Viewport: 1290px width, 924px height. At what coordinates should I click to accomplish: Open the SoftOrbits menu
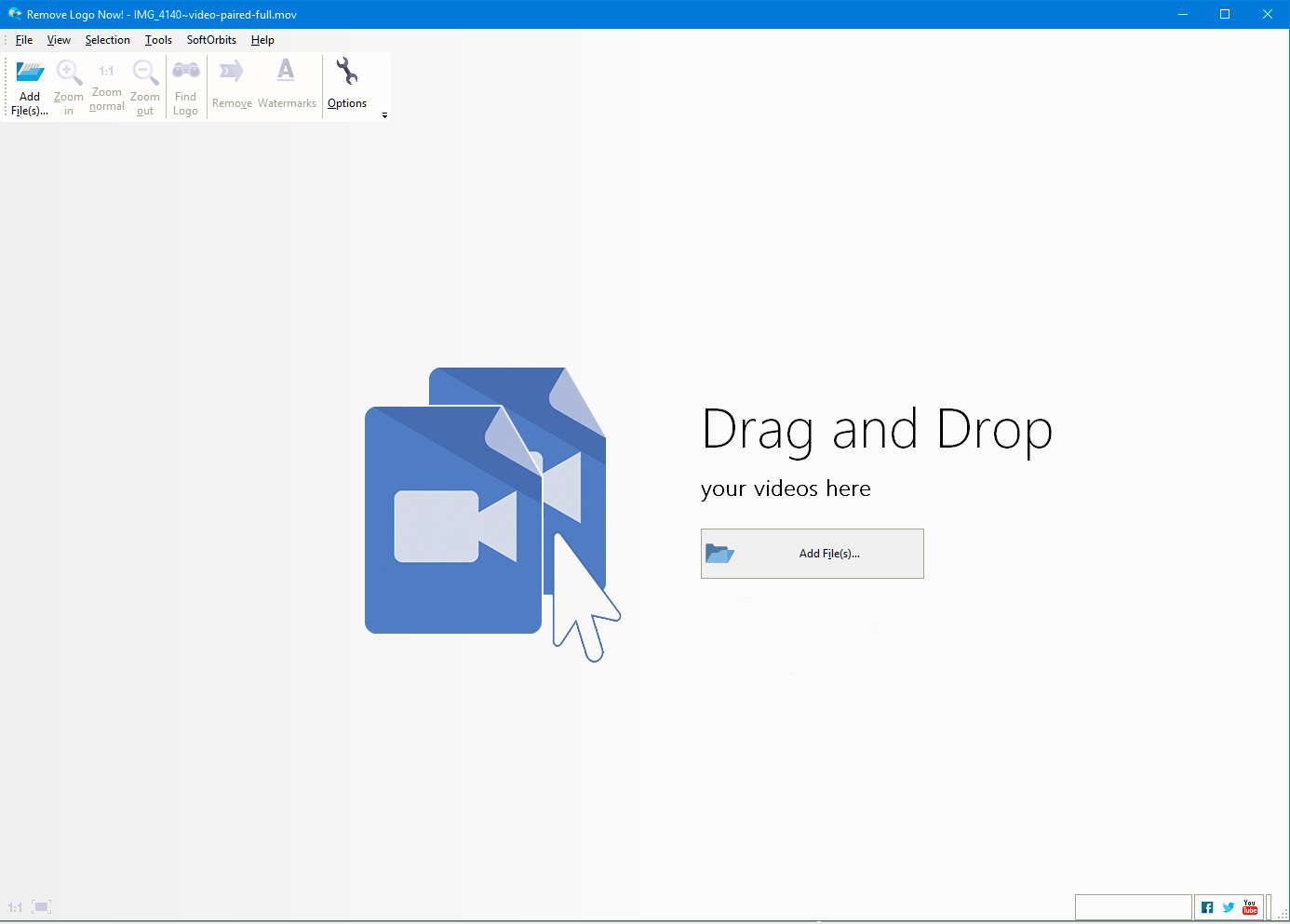point(211,40)
